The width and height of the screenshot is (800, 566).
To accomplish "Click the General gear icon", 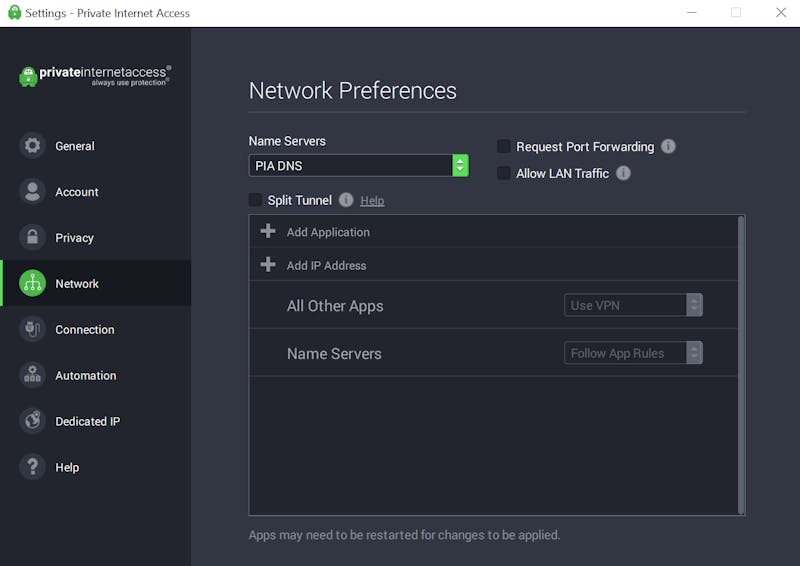I will pyautogui.click(x=32, y=145).
